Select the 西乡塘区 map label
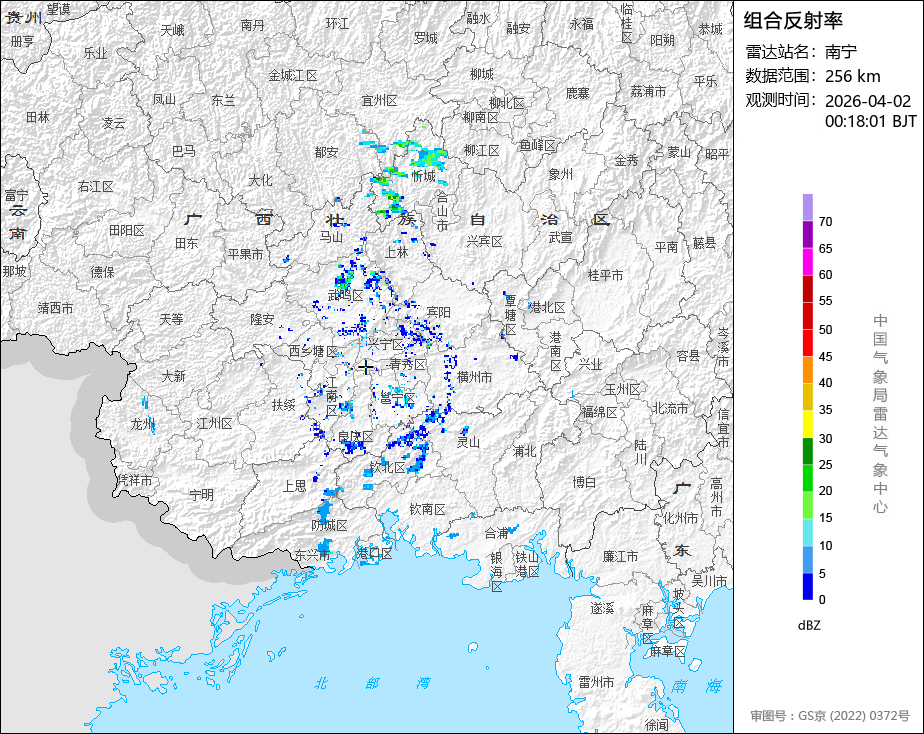This screenshot has height=734, width=924. (313, 352)
